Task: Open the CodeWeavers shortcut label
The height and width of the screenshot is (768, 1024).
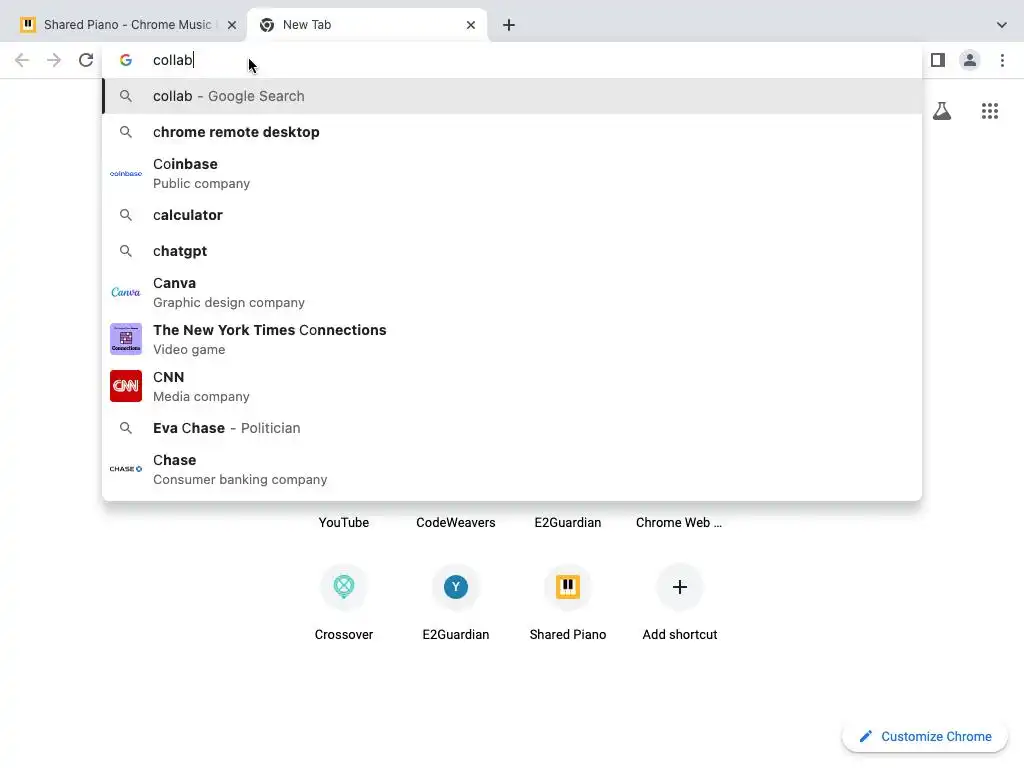Action: tap(456, 522)
